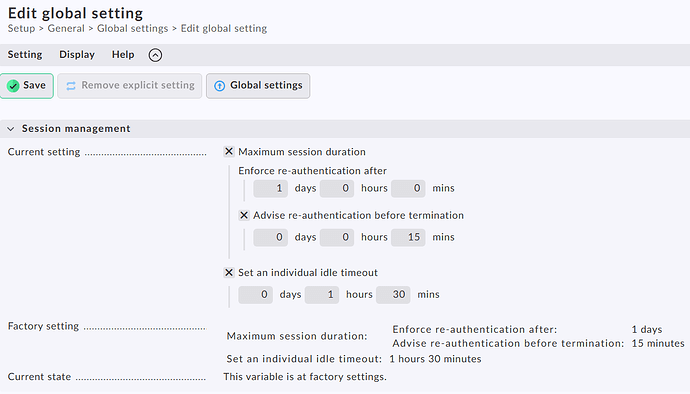
Task: Click 'This variable is at factory settings.' text
Action: [305, 377]
